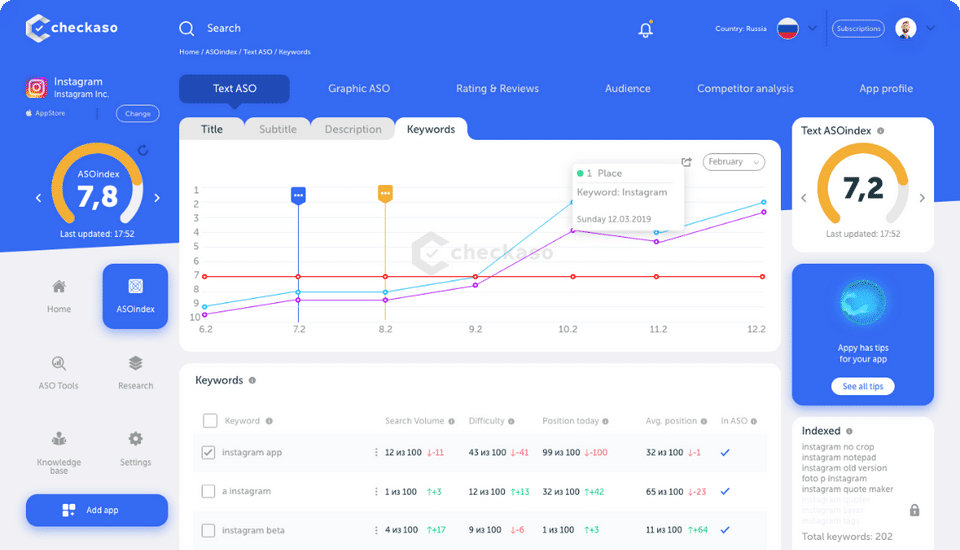Screen dimensions: 960x550
Task: Open the a instagram row's three-dot menu
Action: 376,491
